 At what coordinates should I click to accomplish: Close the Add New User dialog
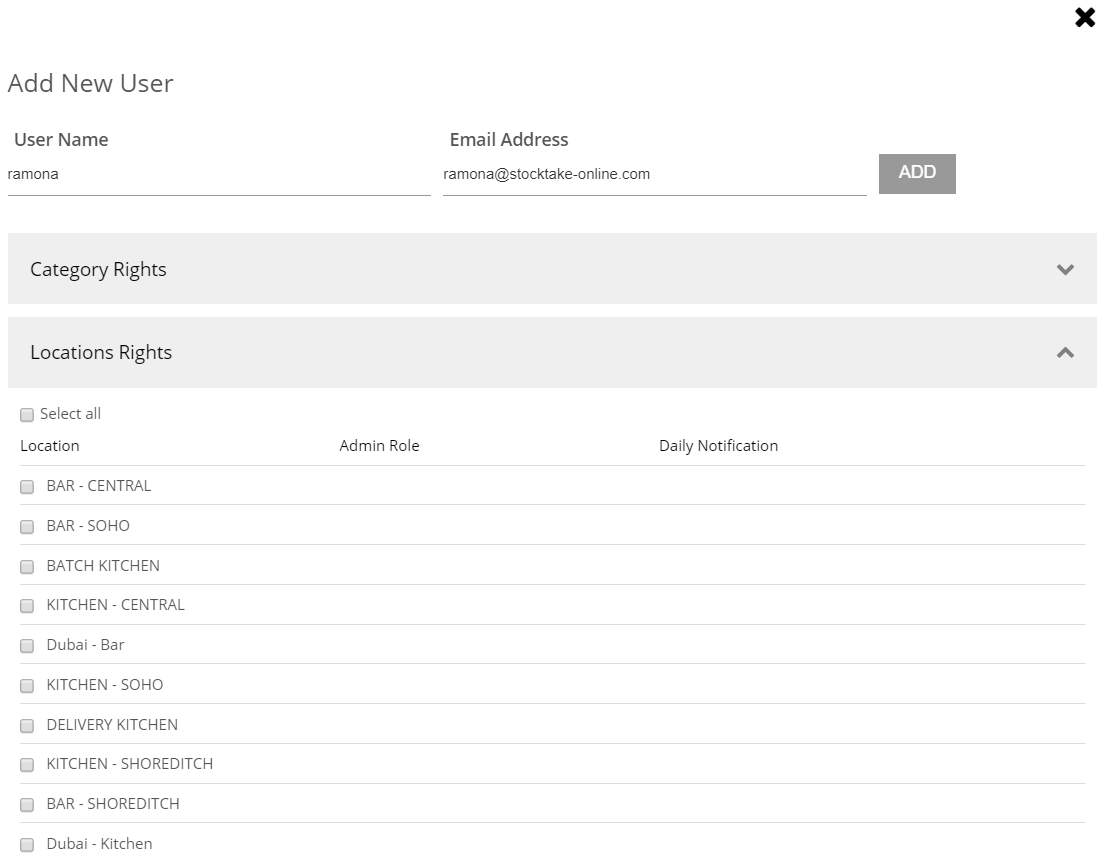click(x=1084, y=17)
